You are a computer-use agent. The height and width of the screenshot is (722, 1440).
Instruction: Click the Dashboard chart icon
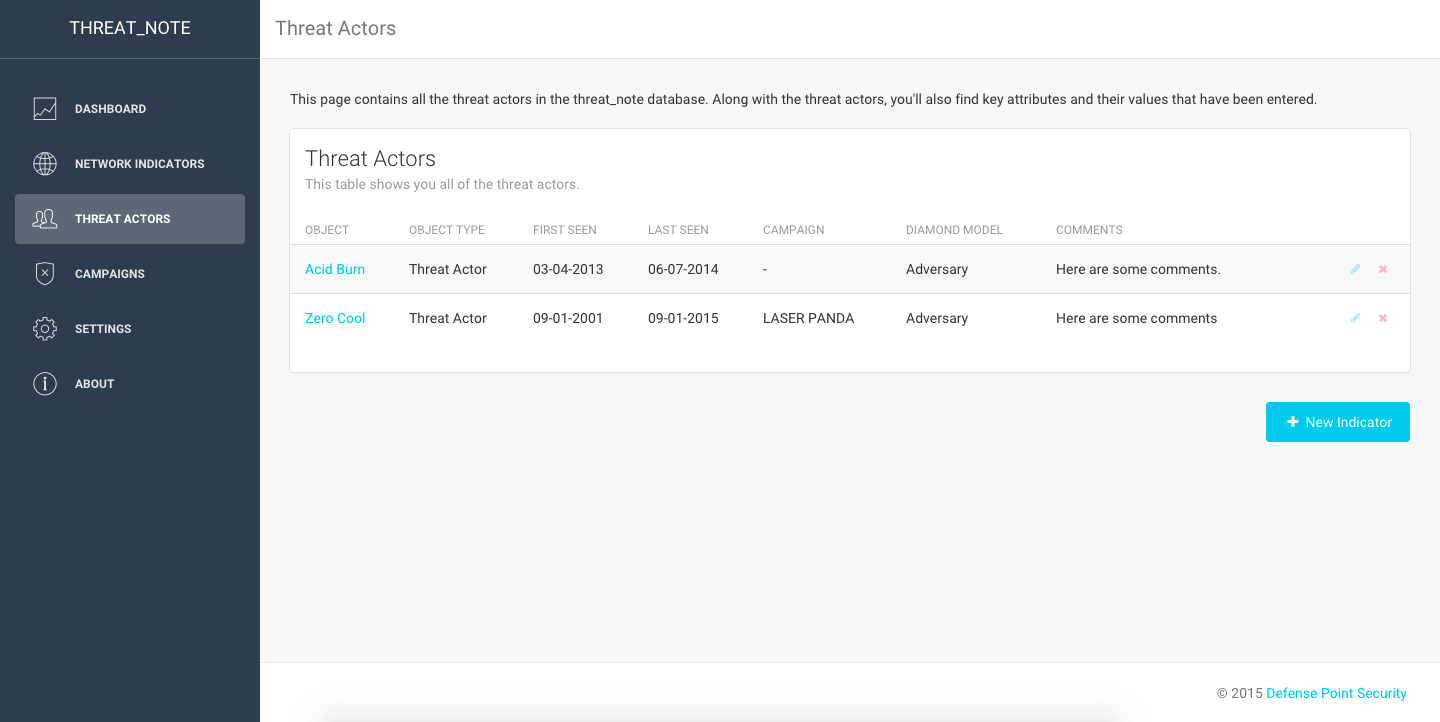point(45,109)
